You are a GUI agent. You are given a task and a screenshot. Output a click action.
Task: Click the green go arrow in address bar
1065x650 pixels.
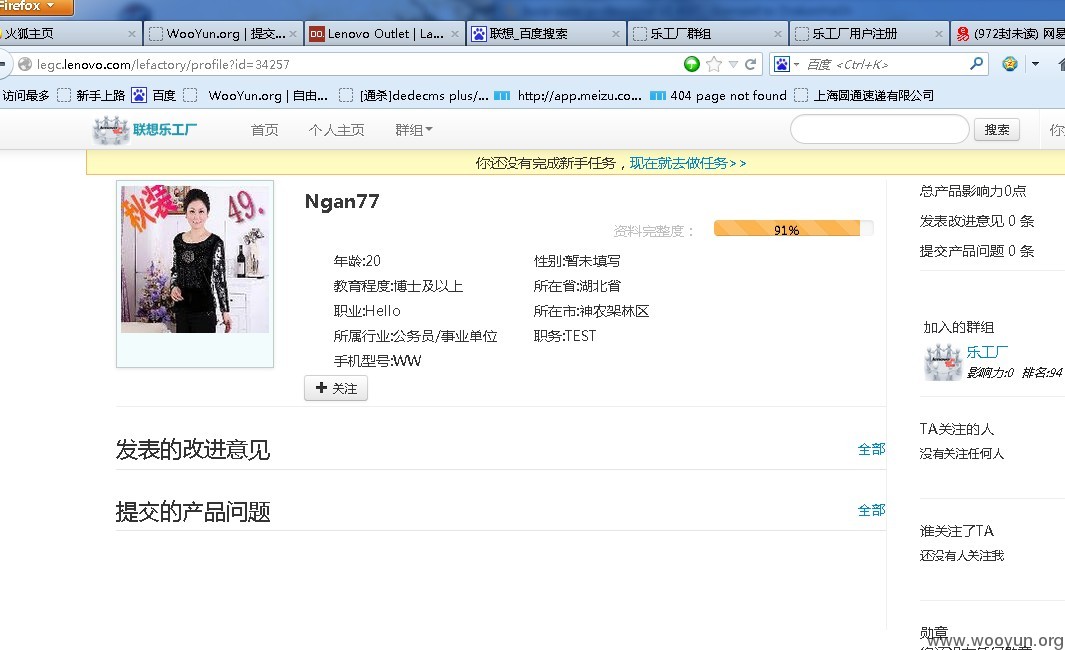tap(691, 64)
